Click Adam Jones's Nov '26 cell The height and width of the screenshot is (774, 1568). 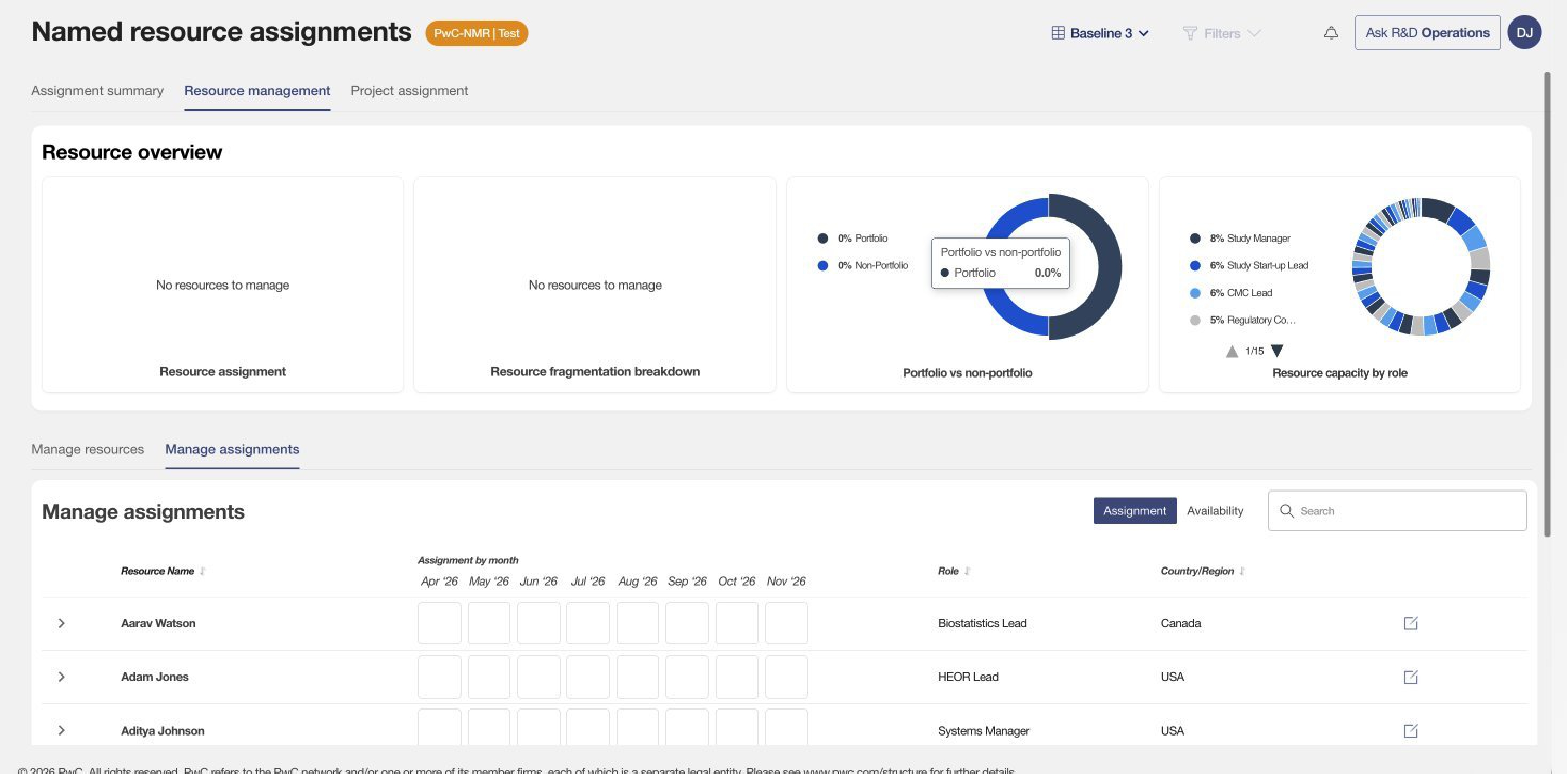click(786, 677)
